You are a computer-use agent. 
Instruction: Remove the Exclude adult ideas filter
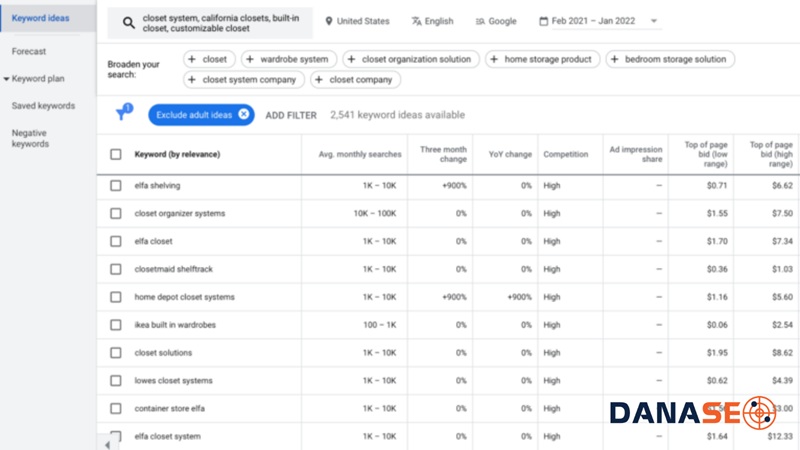244,114
